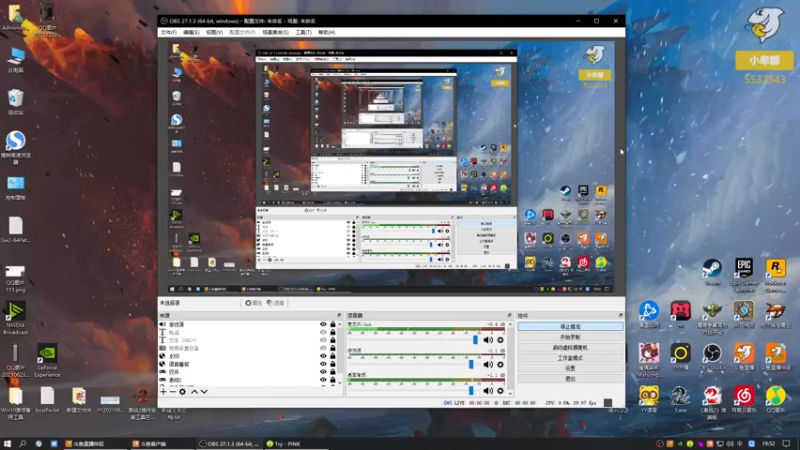Open the Windows Start menu
This screenshot has width=800, height=450.
[x=7, y=444]
